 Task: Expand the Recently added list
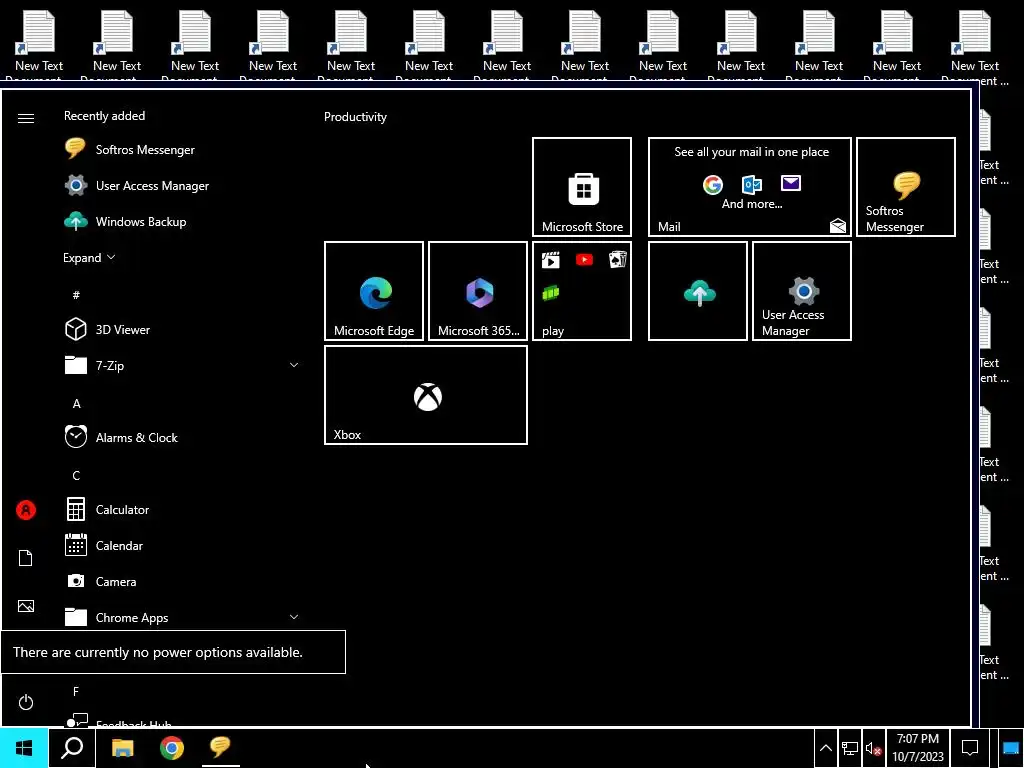(89, 257)
